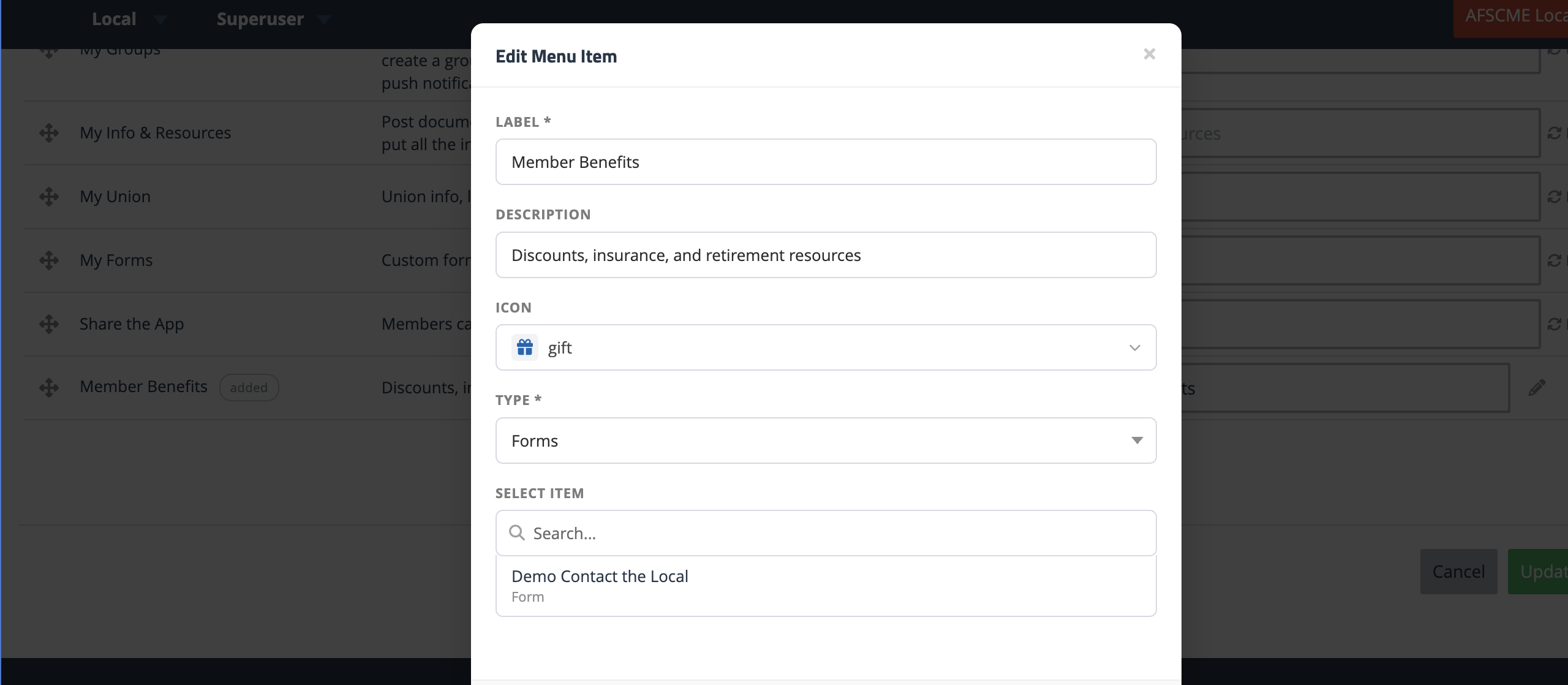The image size is (1568, 685).
Task: Click the pencil edit icon for Member Benefits
Action: pyautogui.click(x=1537, y=388)
